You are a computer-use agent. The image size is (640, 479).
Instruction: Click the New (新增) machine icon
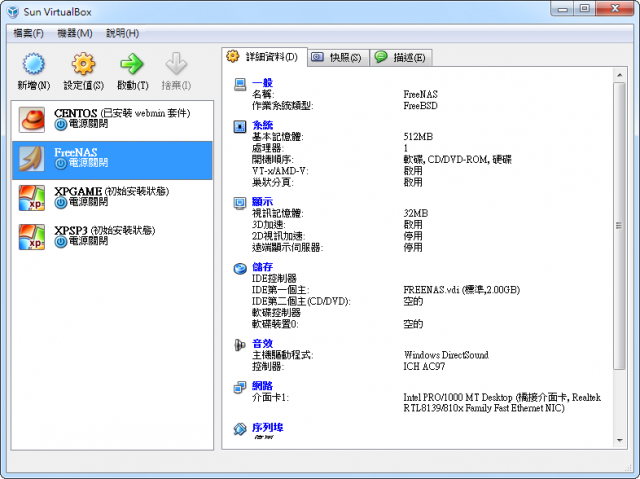tap(33, 64)
